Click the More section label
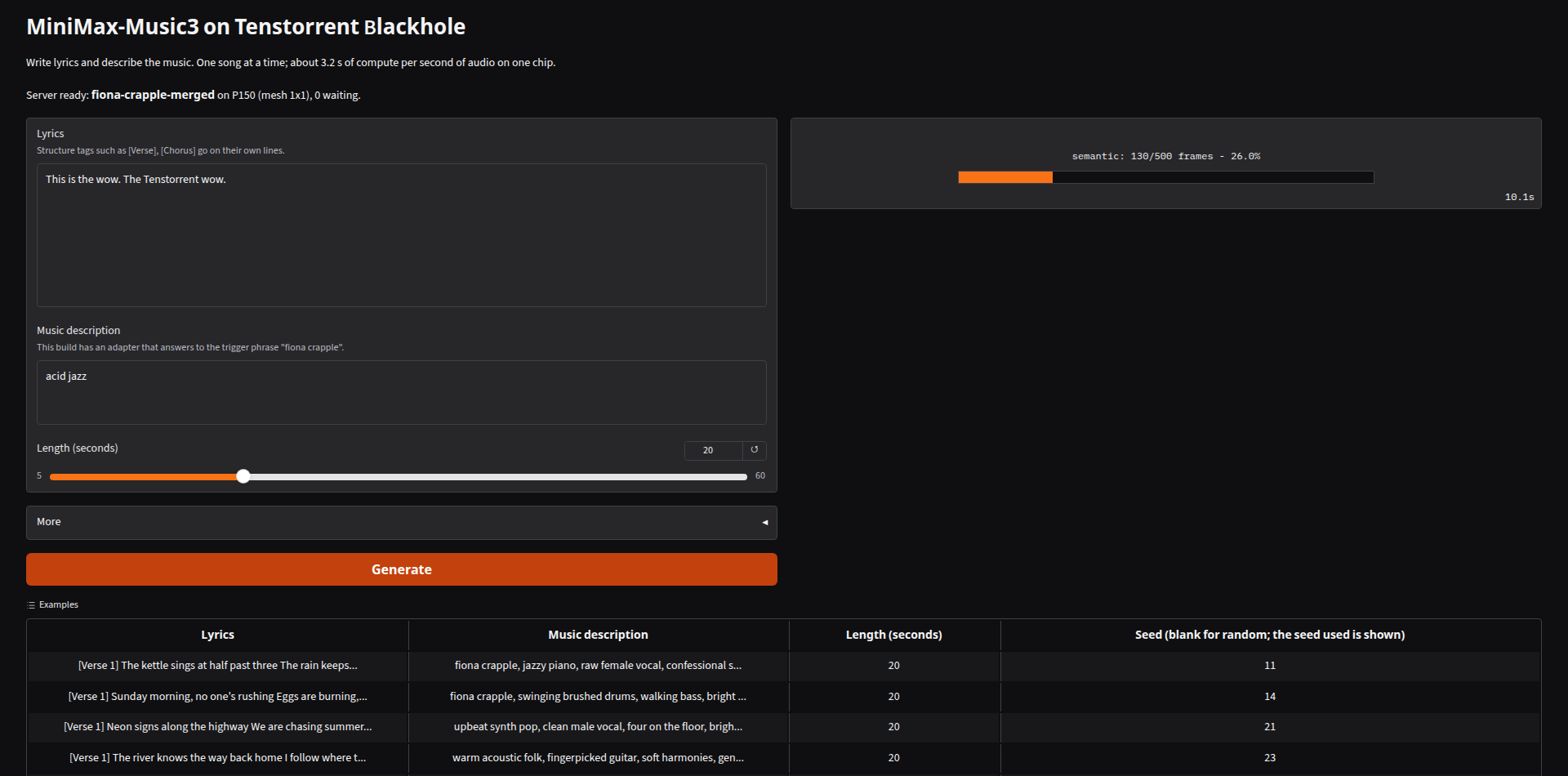 point(49,522)
